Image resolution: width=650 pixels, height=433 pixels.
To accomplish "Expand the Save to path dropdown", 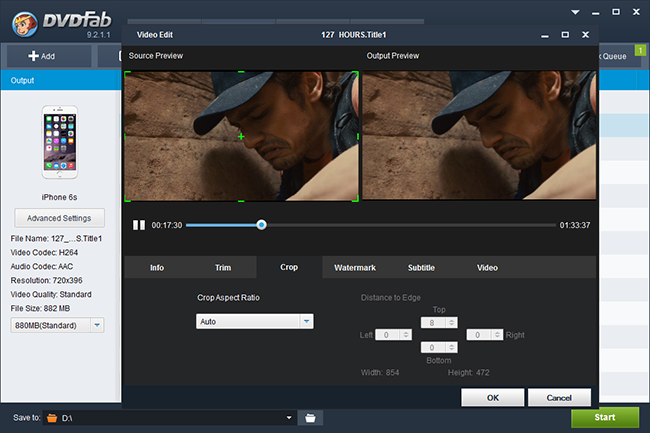I will tap(289, 418).
